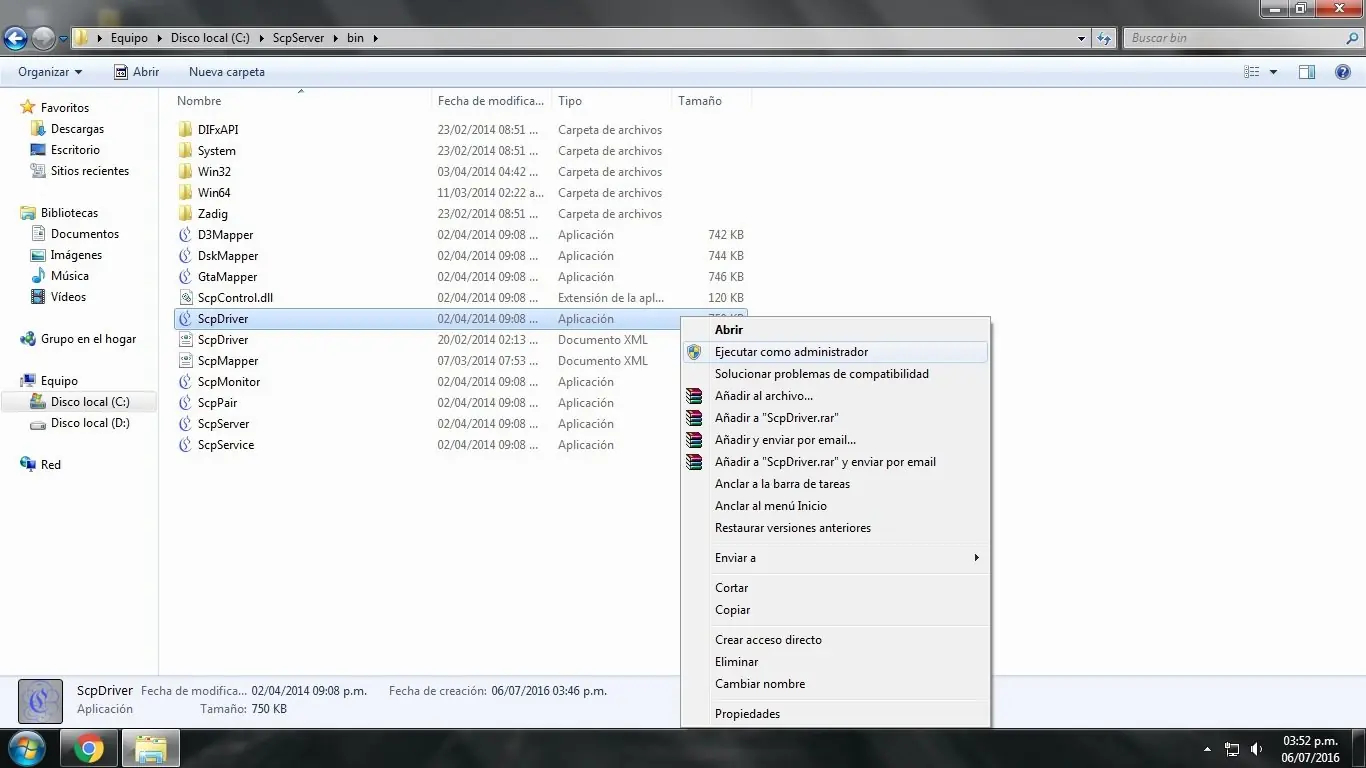Click the Grupo en el hogar icon

tap(28, 339)
